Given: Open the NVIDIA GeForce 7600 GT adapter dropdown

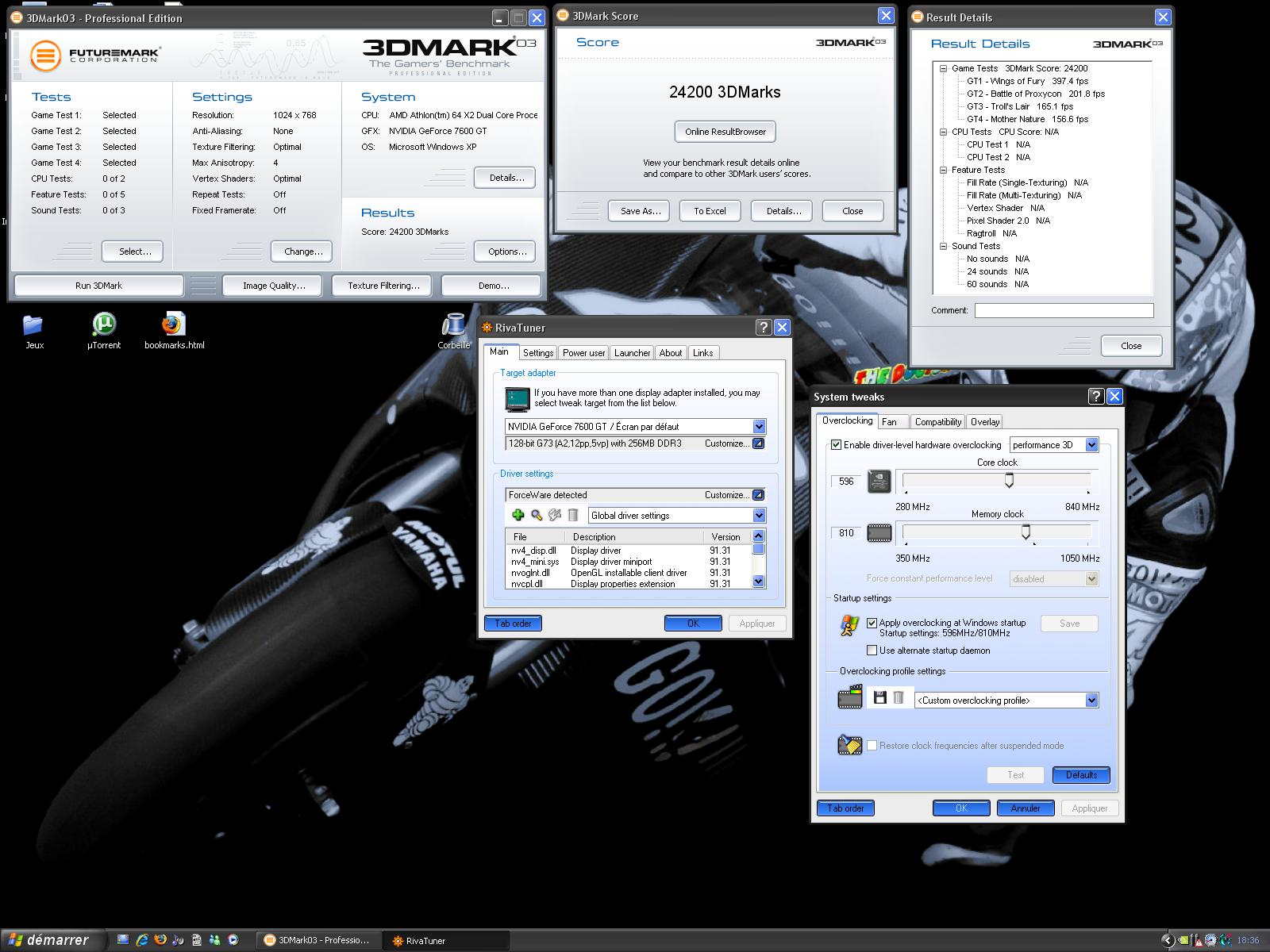Looking at the screenshot, I should click(x=759, y=427).
